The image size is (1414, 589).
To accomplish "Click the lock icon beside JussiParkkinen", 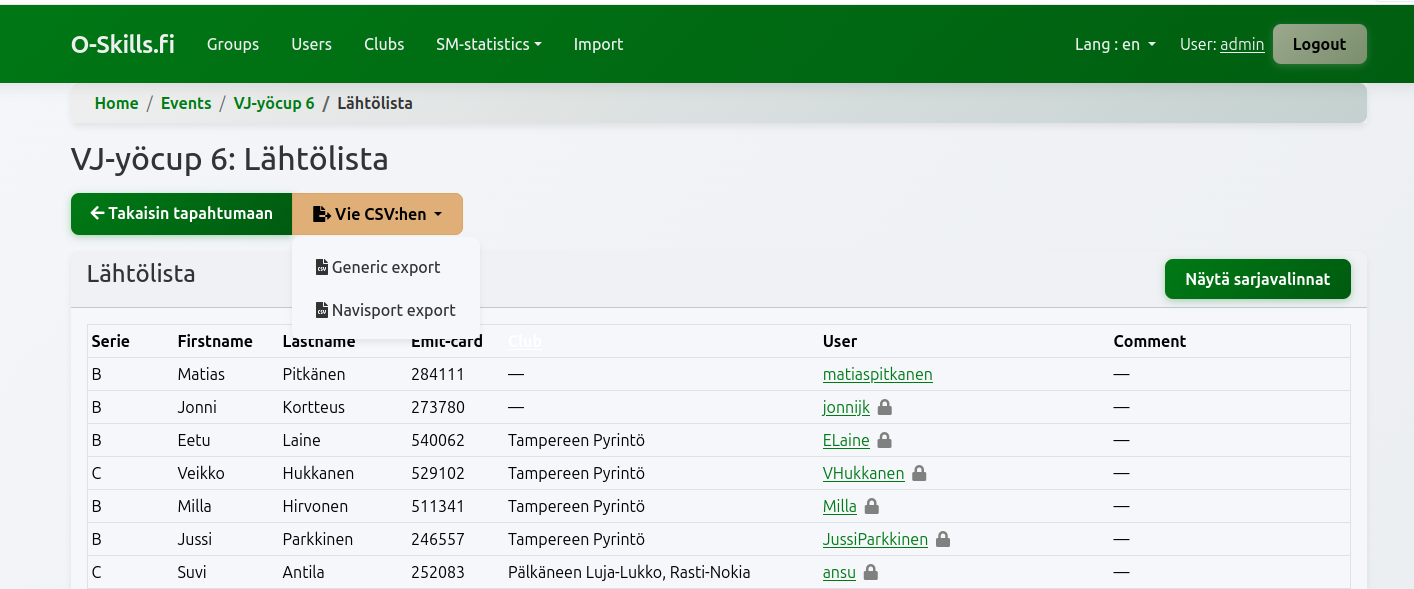I will (x=943, y=540).
